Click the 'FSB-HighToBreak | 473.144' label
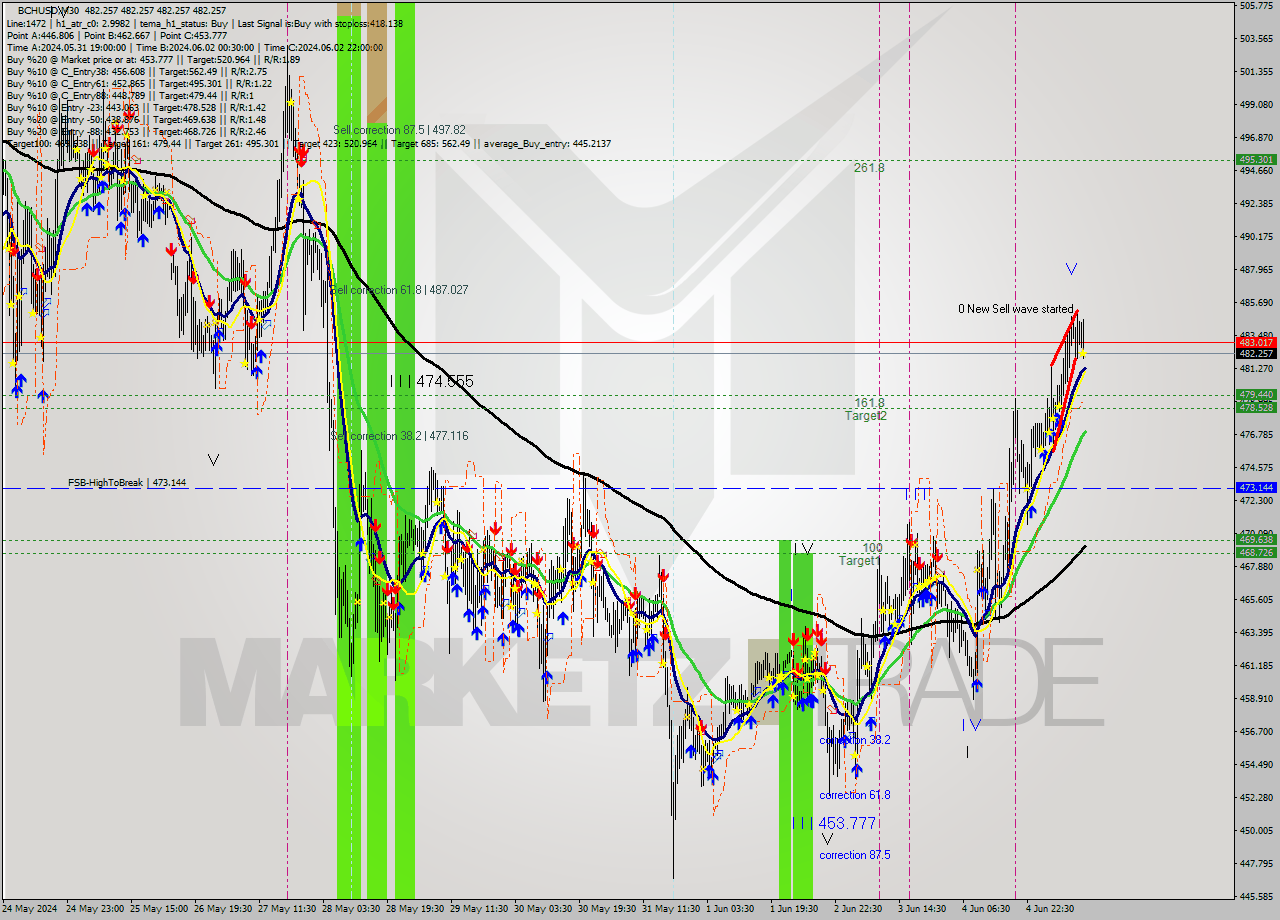Image resolution: width=1280 pixels, height=920 pixels. pyautogui.click(x=127, y=483)
